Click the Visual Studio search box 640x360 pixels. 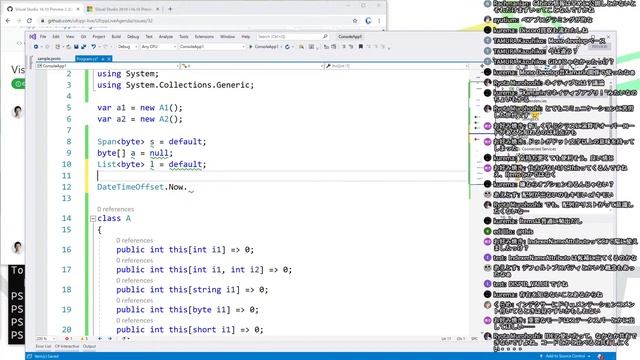click(293, 36)
